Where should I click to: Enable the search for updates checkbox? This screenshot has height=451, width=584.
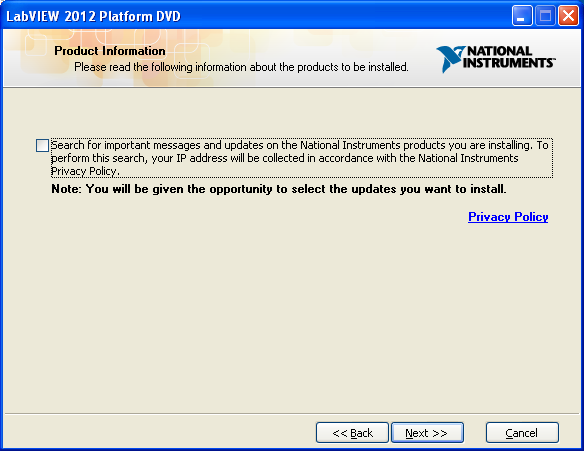click(x=42, y=145)
